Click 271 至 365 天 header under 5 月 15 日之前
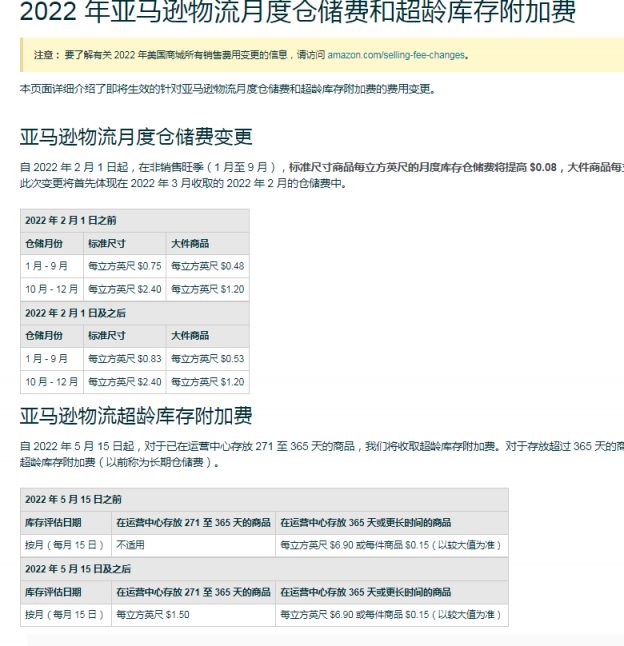 (x=193, y=523)
